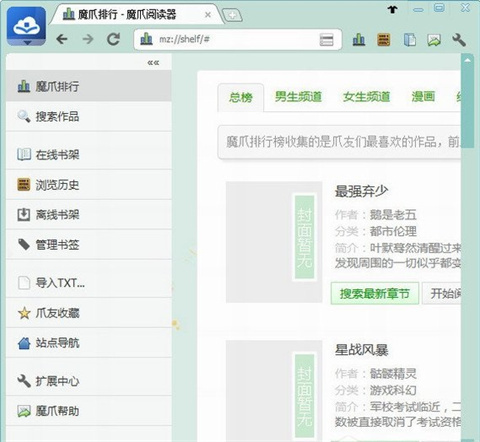Click the magnifier icon beside 搜索作品
The height and width of the screenshot is (442, 480).
(x=24, y=116)
